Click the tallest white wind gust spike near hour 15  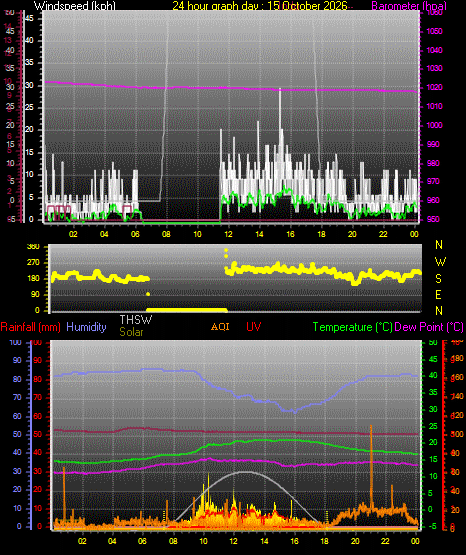tap(280, 117)
